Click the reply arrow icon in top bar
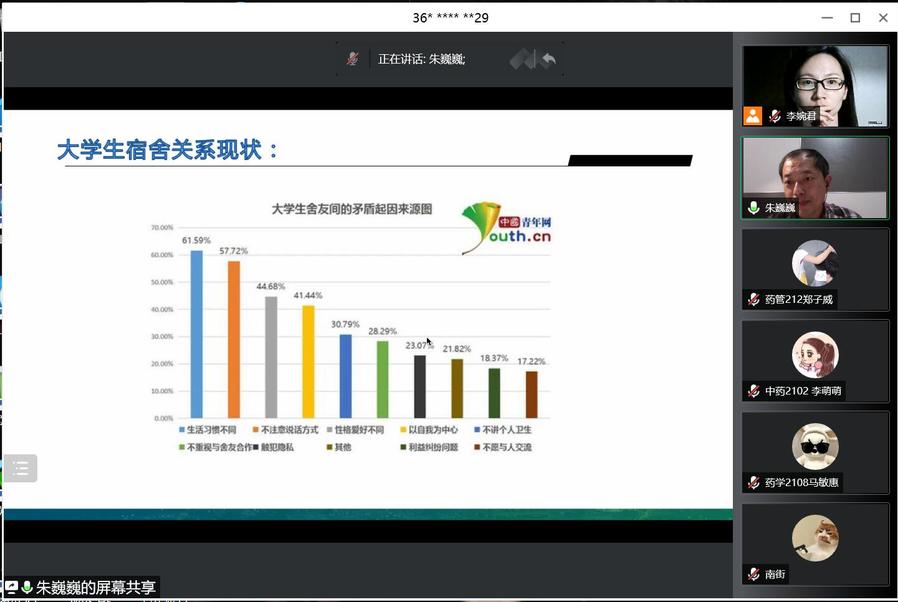The image size is (898, 602). pos(548,59)
